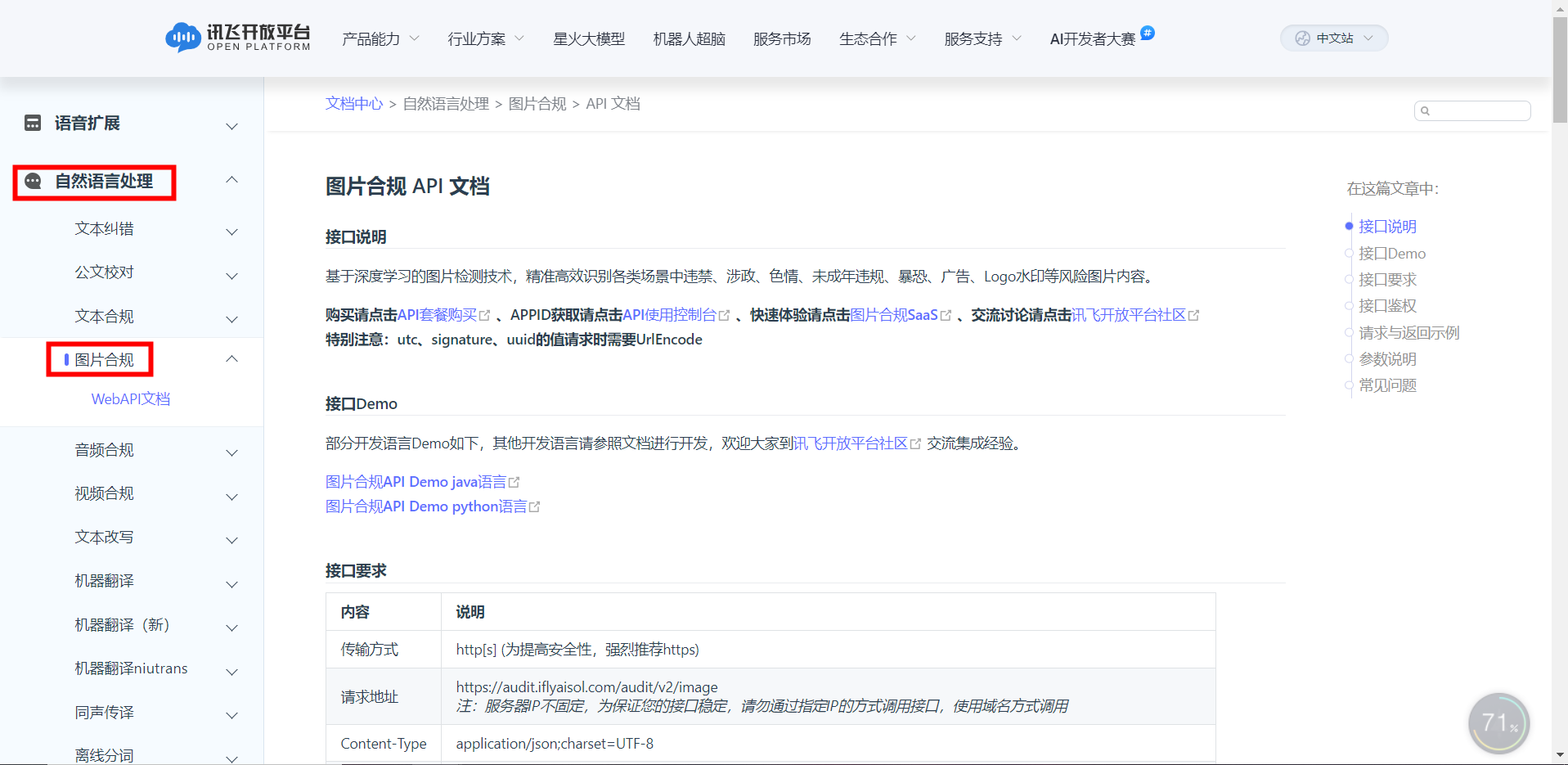Open the 产品能力 dropdown menu

(x=380, y=38)
